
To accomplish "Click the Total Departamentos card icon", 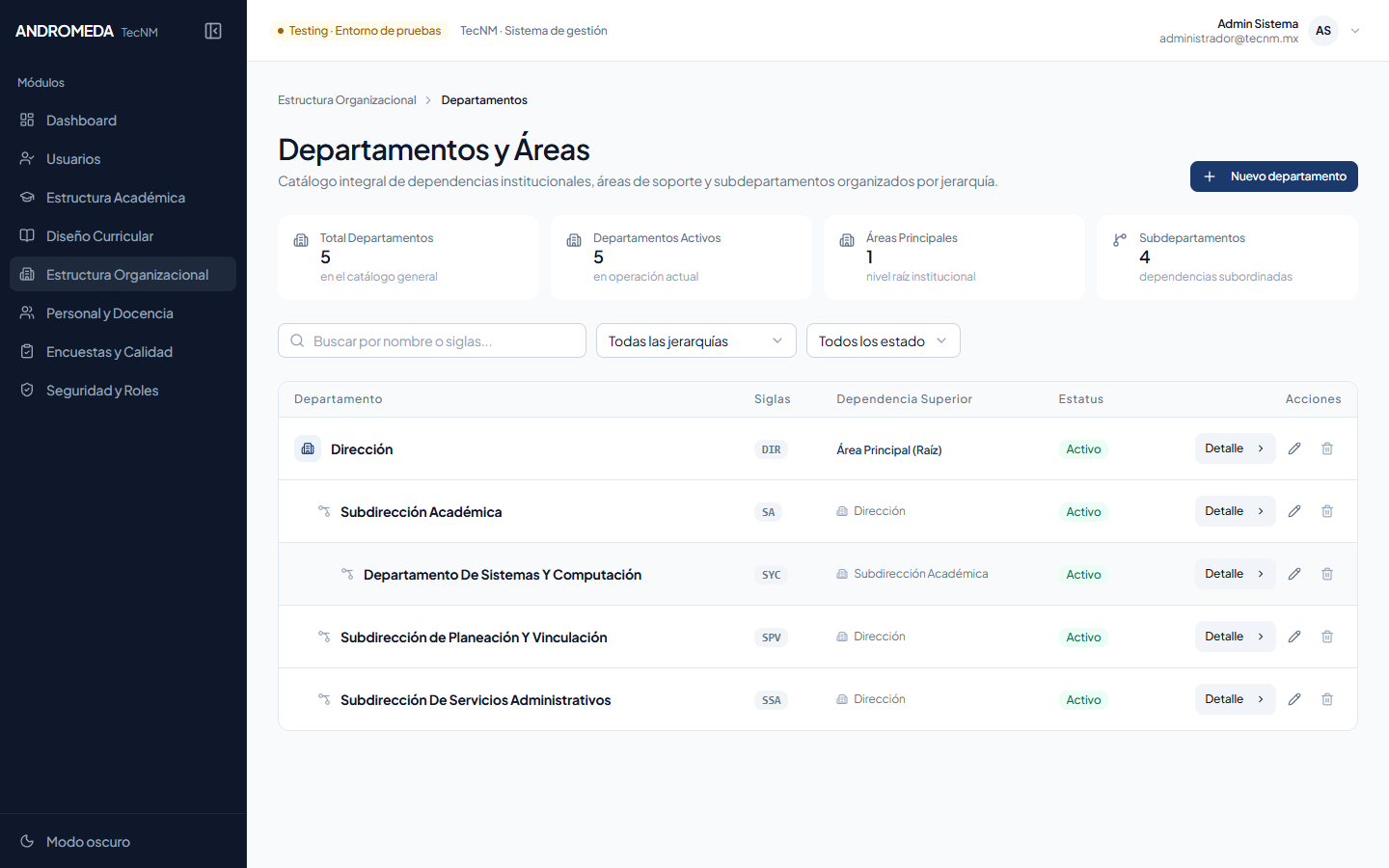I will point(301,240).
